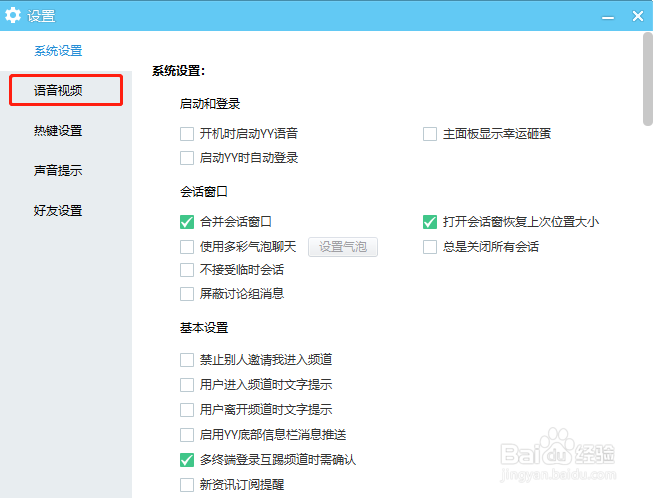
Task: Tick 总是关闭所有会话 checkbox
Action: point(430,247)
